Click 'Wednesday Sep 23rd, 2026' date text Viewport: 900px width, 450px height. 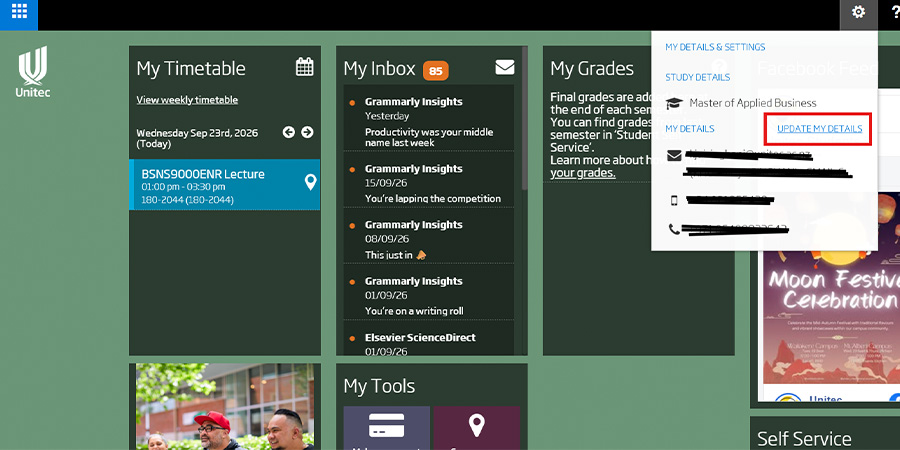click(x=197, y=133)
